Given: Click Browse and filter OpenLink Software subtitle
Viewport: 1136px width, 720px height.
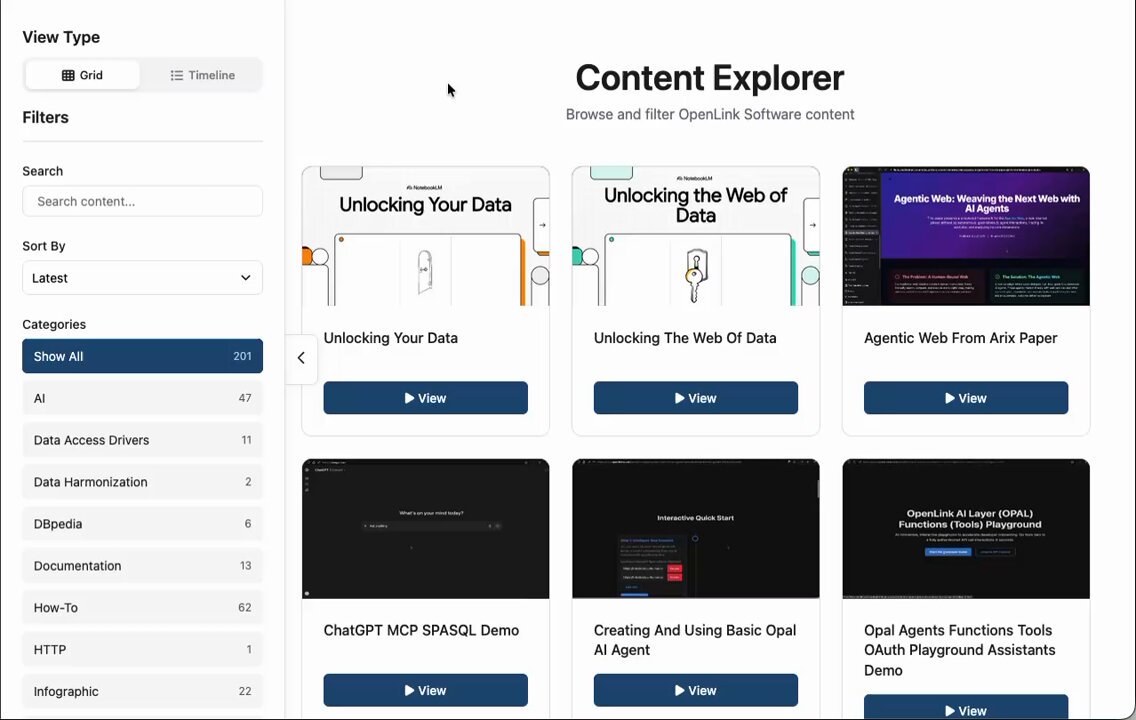Looking at the screenshot, I should tap(710, 114).
